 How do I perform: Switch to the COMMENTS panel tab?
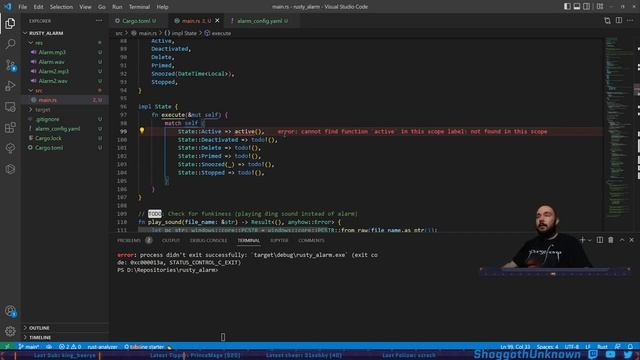pyautogui.click(x=311, y=240)
